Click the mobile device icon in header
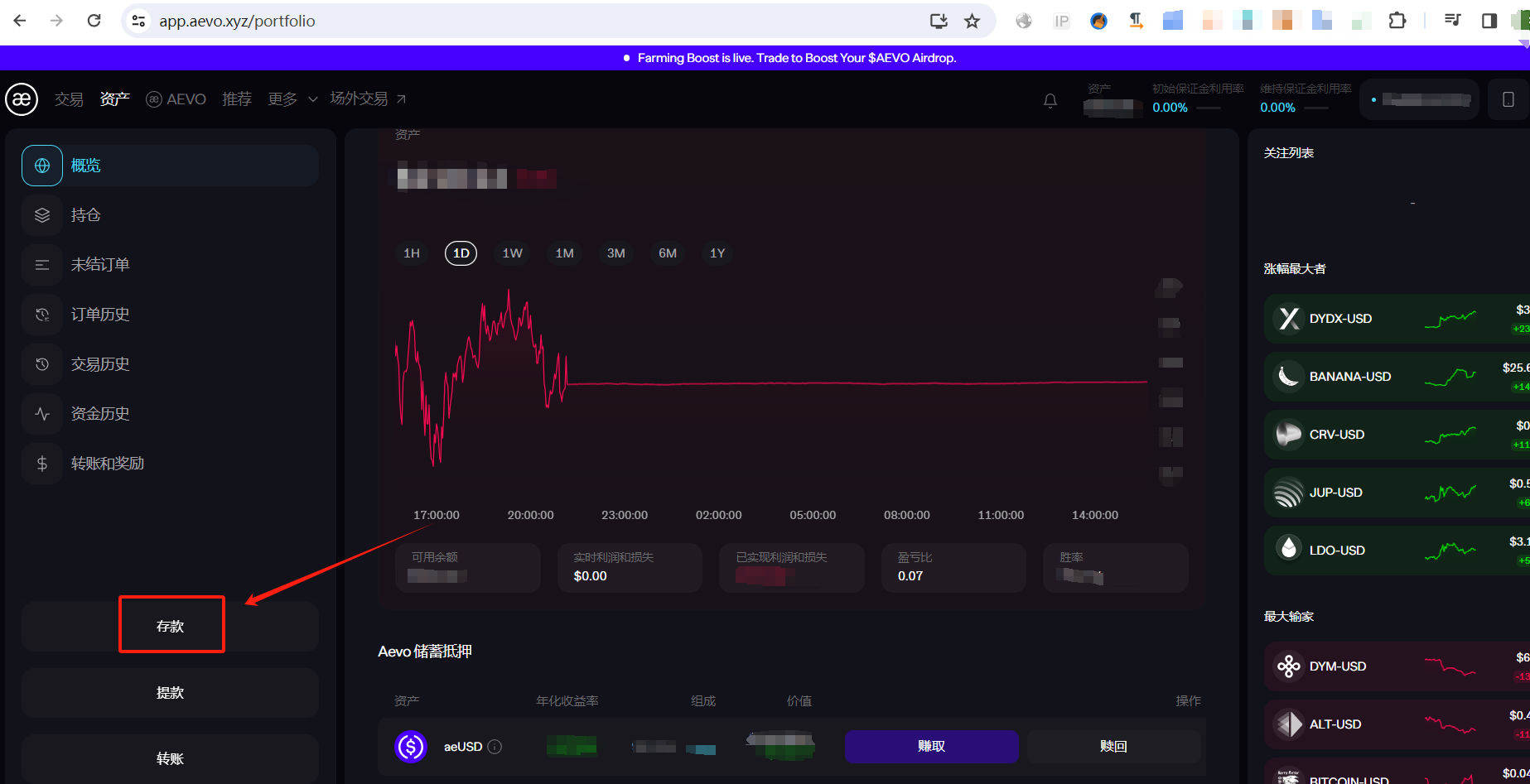The height and width of the screenshot is (784, 1530). (1508, 99)
